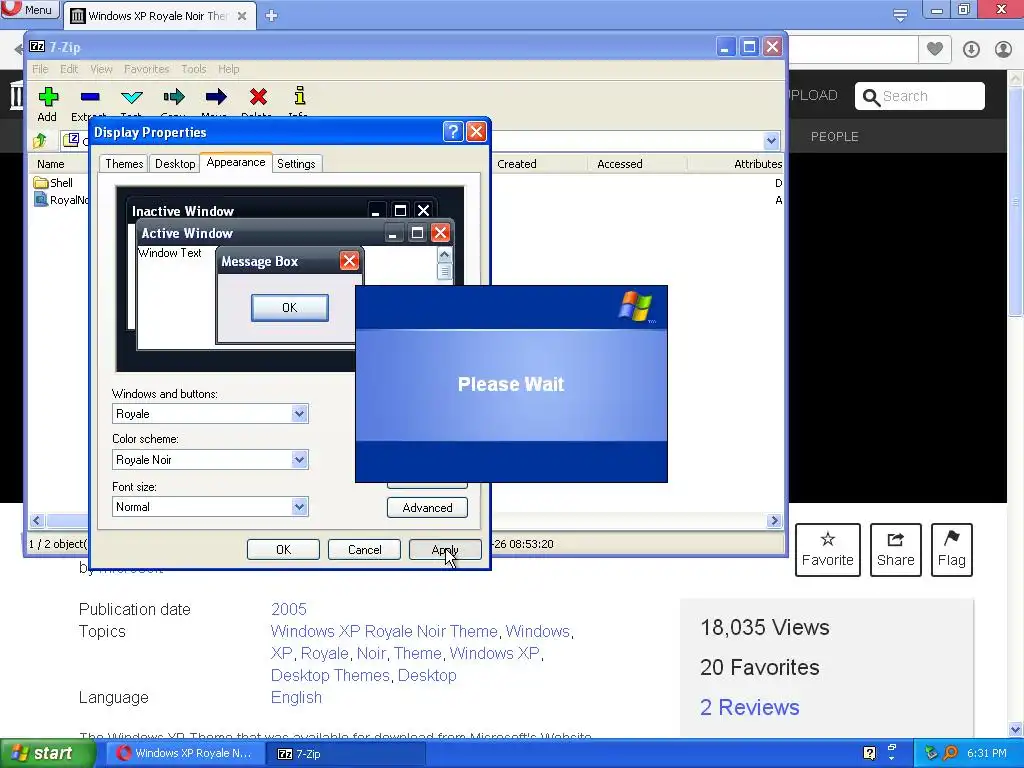This screenshot has width=1024, height=768.
Task: Click the Created column header in 7-Zip
Action: [x=537, y=164]
